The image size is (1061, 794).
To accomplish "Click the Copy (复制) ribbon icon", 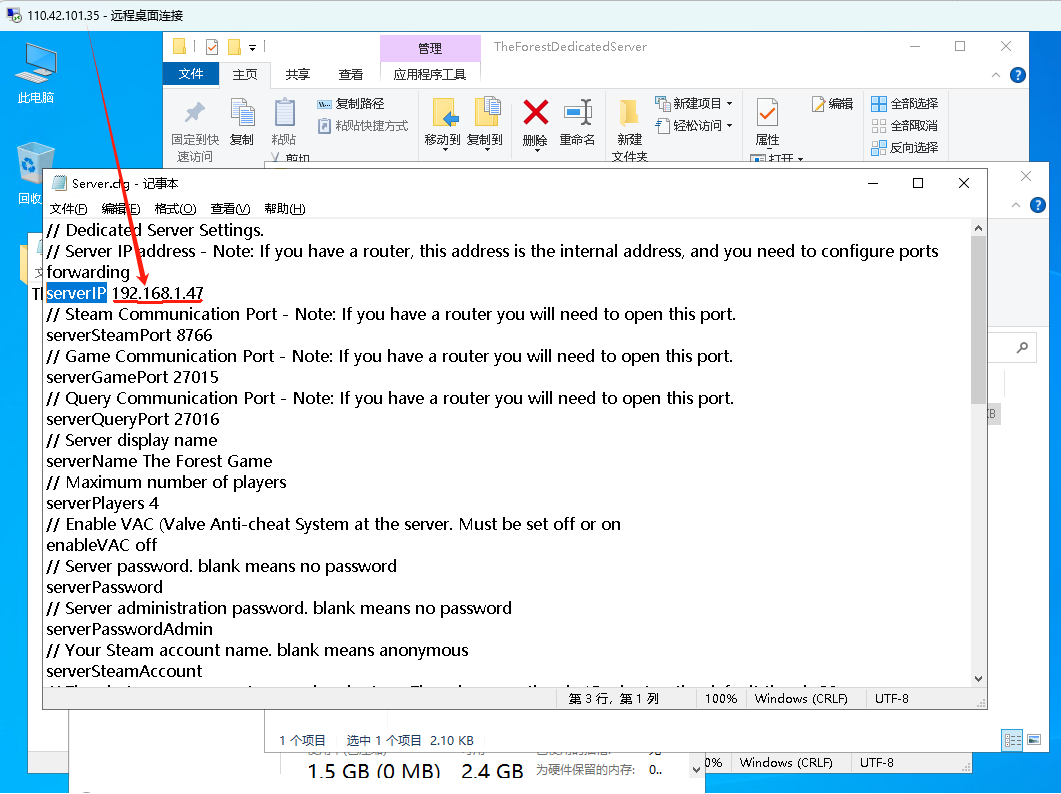I will pos(242,112).
